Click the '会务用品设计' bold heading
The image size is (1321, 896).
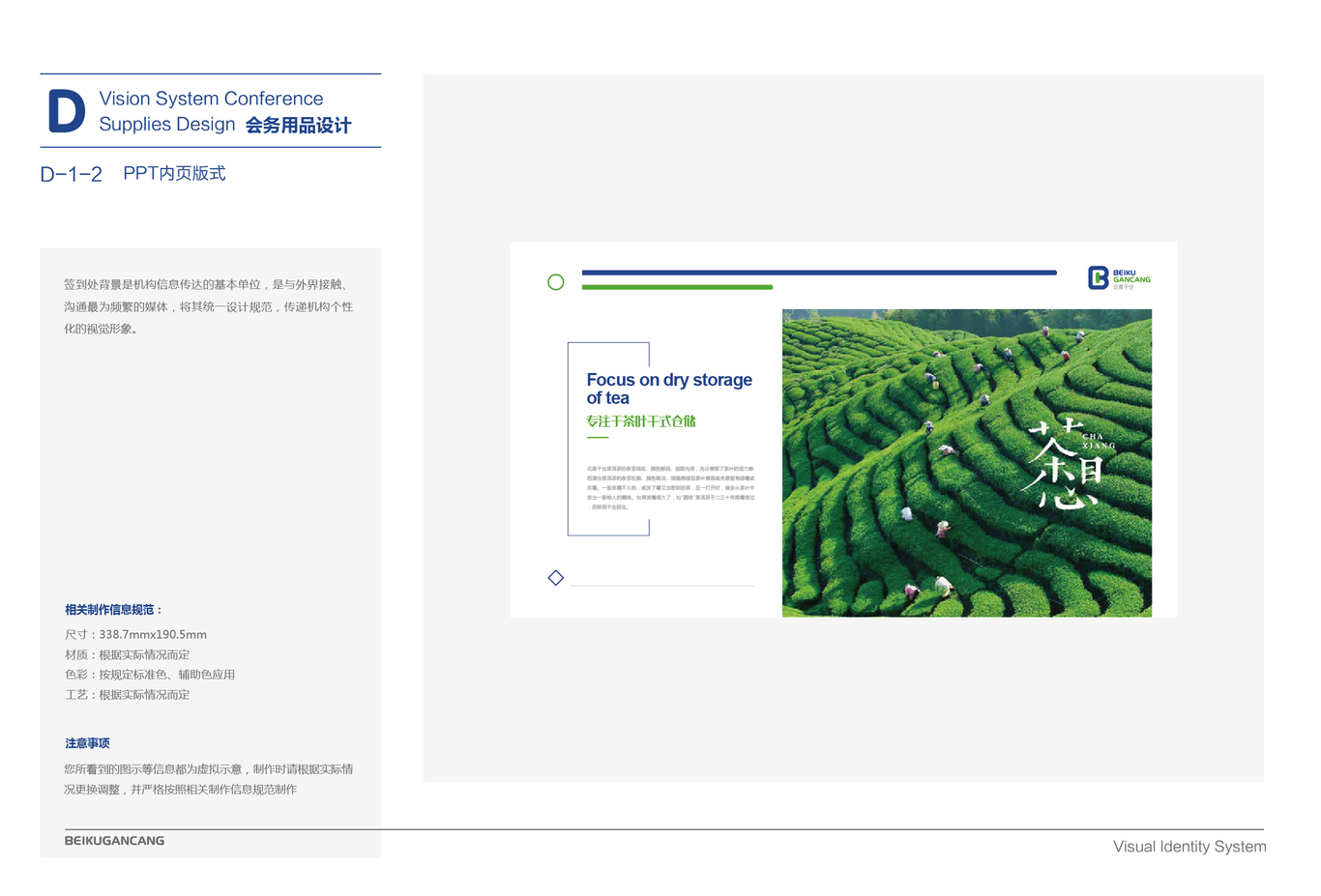(x=298, y=126)
